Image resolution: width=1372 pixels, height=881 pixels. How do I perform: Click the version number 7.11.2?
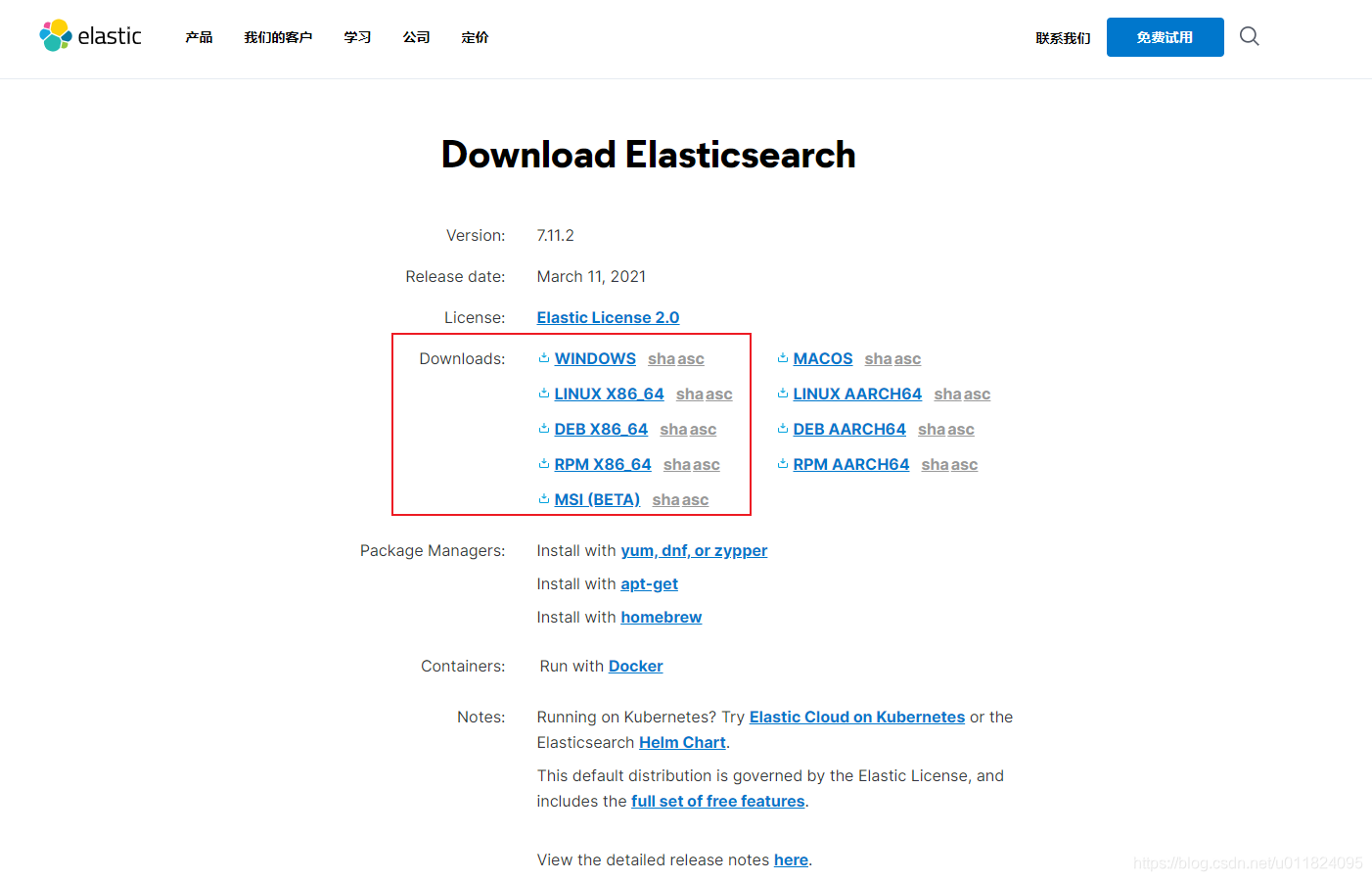pyautogui.click(x=555, y=235)
